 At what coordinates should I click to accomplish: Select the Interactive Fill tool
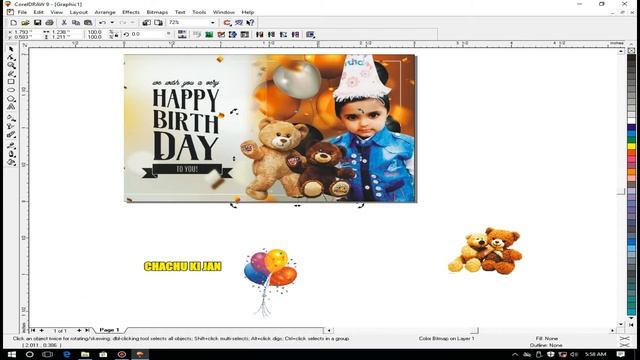pos(11,118)
